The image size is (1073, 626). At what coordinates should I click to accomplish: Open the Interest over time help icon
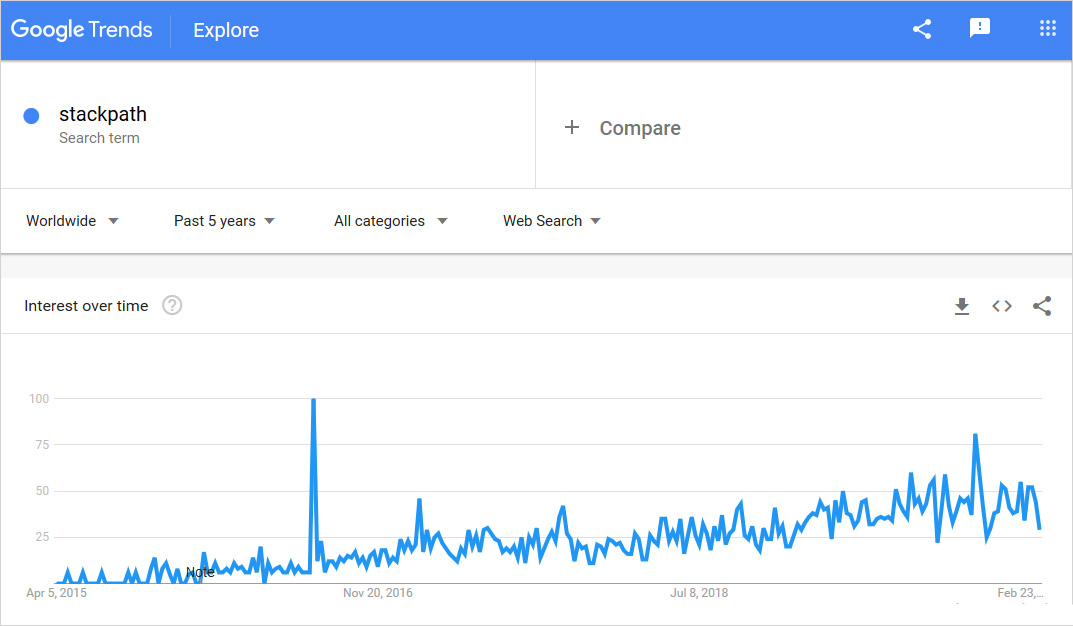click(172, 306)
